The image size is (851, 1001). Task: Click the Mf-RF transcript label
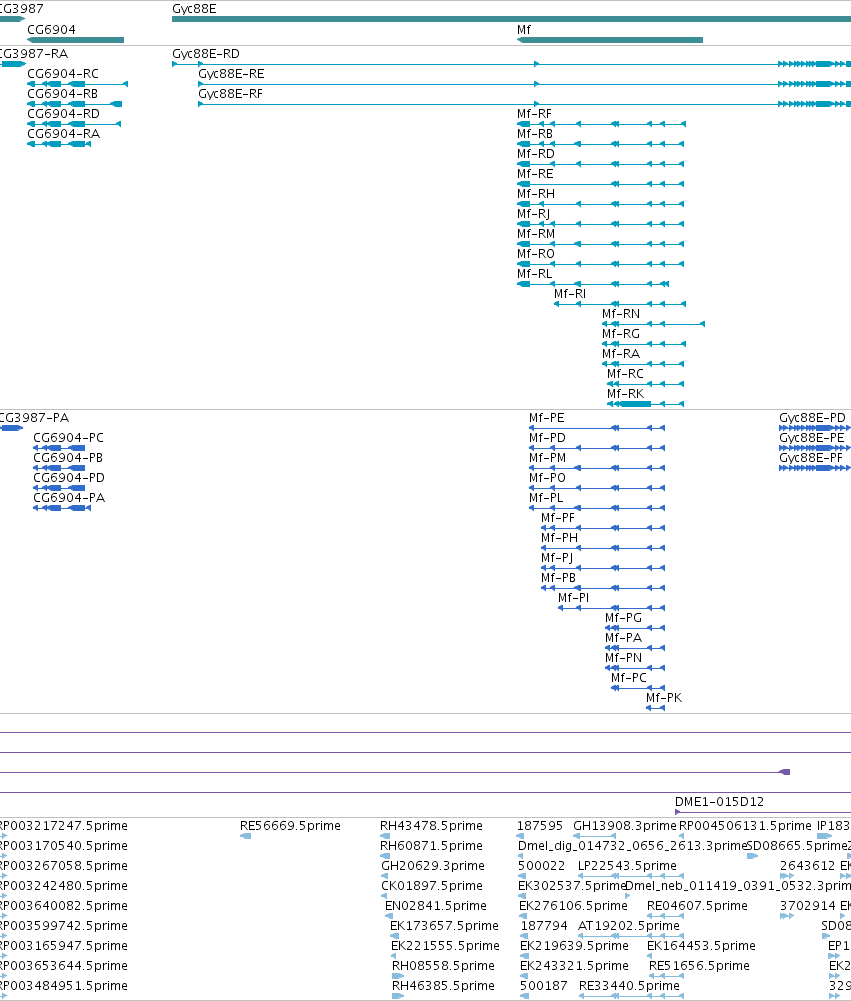point(534,114)
